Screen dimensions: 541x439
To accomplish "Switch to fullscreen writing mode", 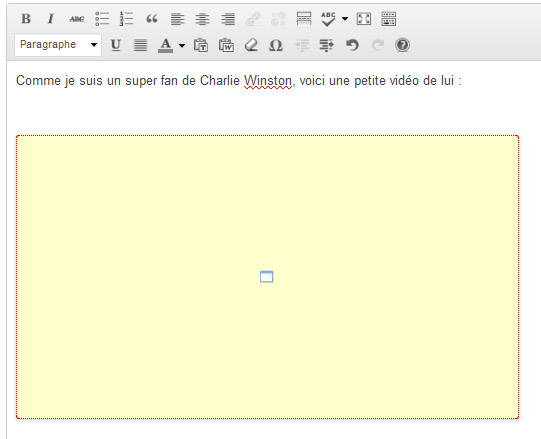I will 364,19.
